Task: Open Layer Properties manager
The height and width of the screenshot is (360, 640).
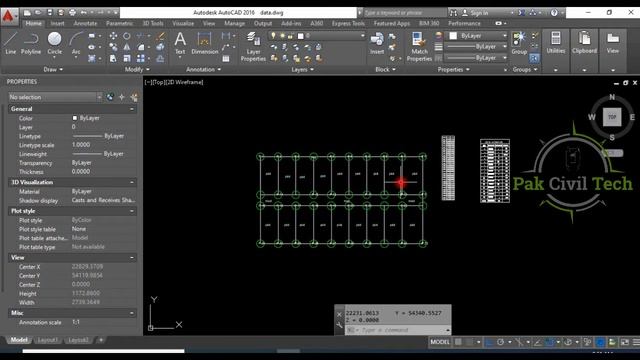Action: click(253, 47)
